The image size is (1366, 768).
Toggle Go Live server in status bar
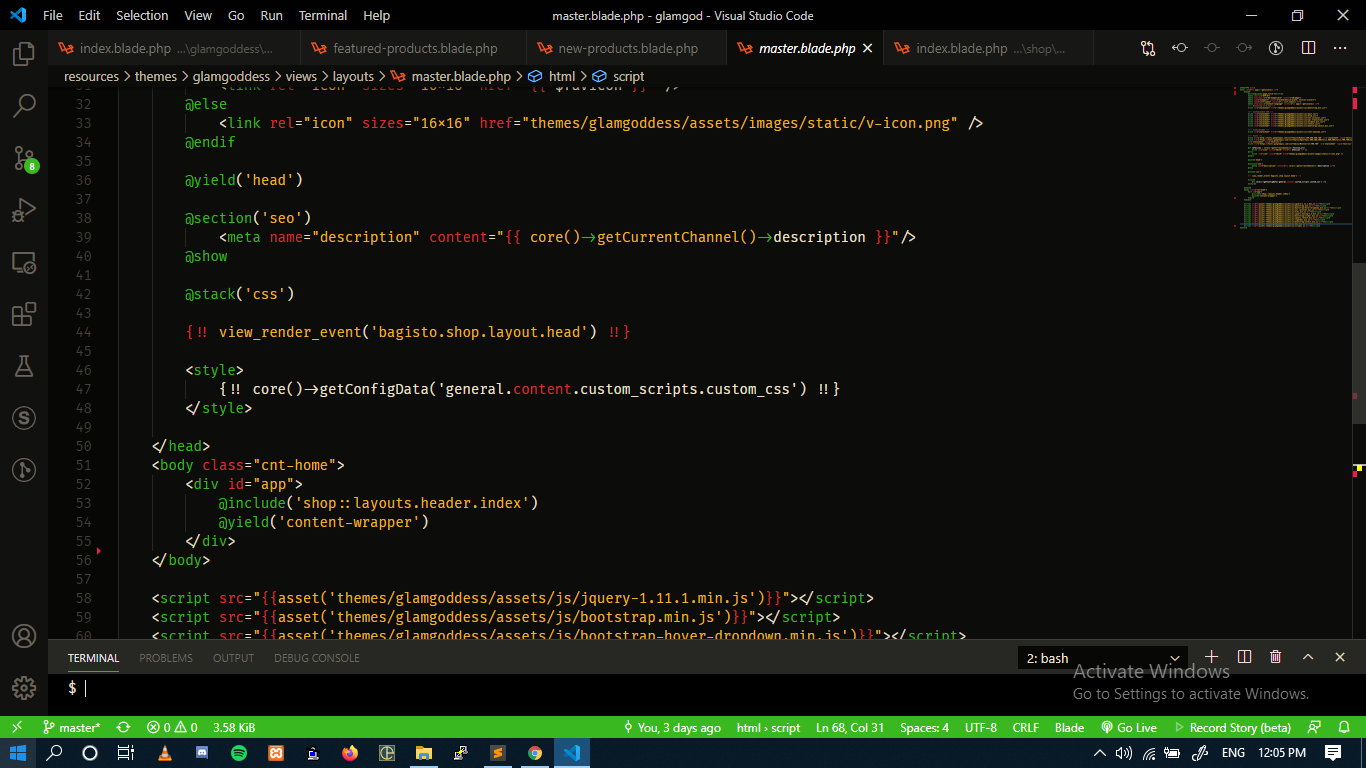(1129, 728)
